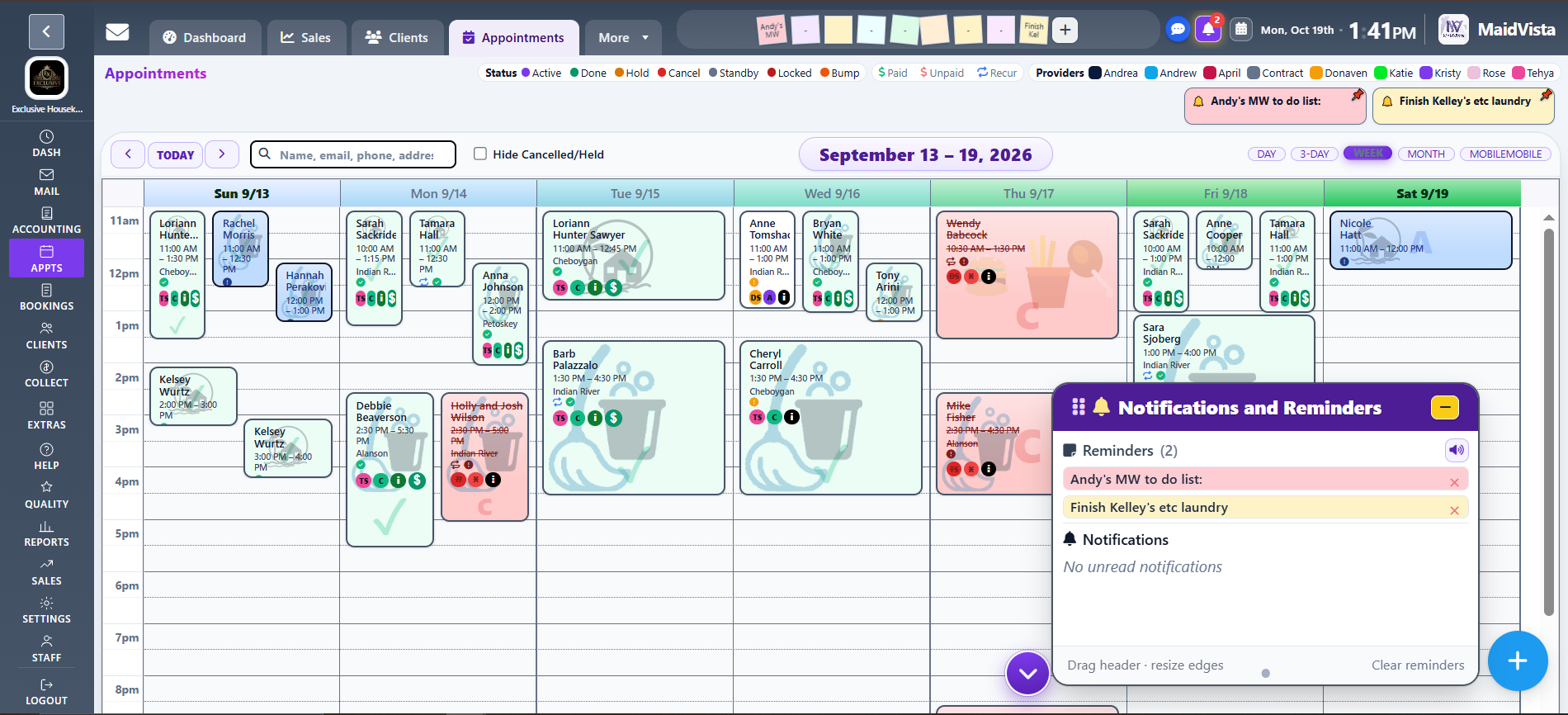Add a new sticky note with plus
The width and height of the screenshot is (1568, 715).
pyautogui.click(x=1065, y=31)
